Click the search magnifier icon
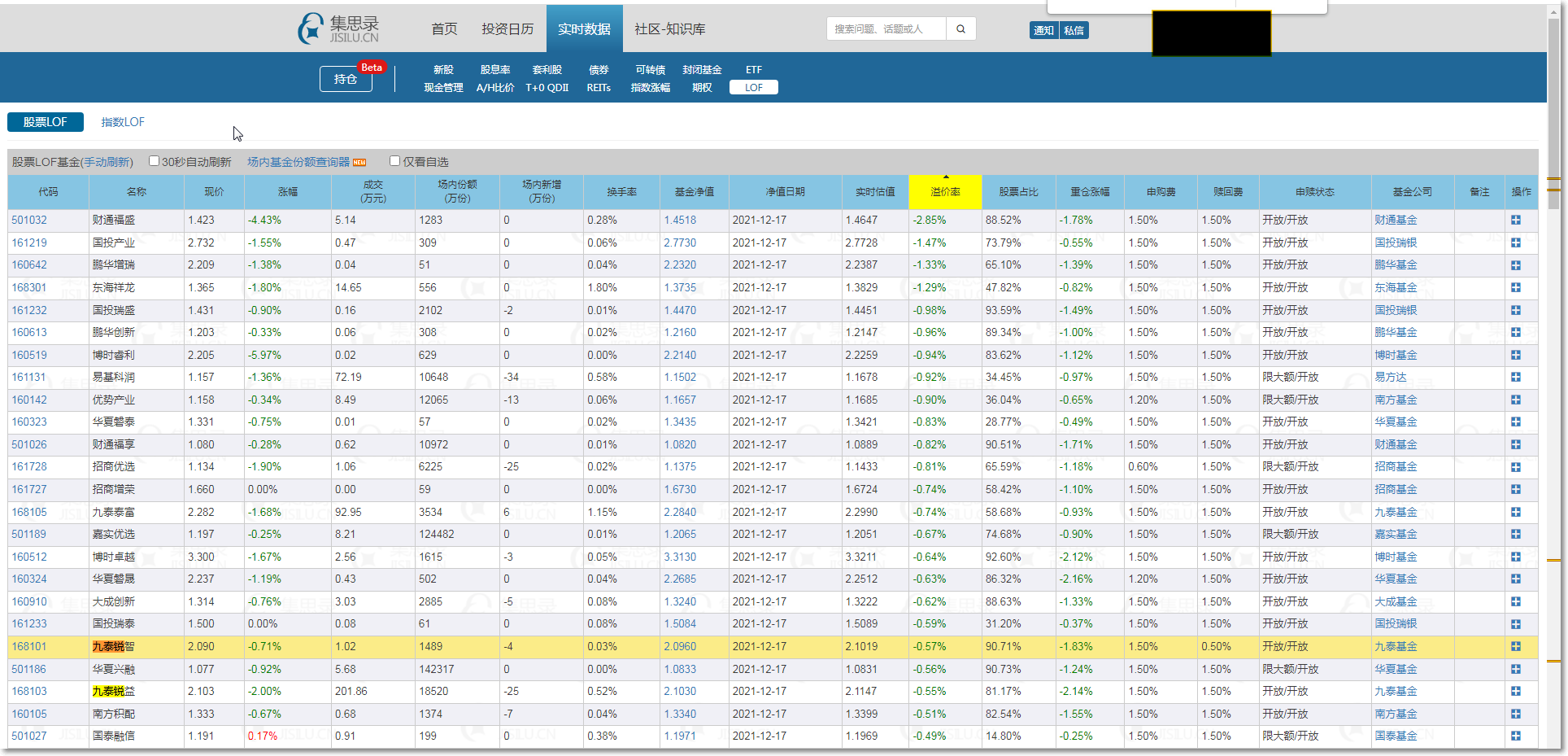 click(960, 29)
